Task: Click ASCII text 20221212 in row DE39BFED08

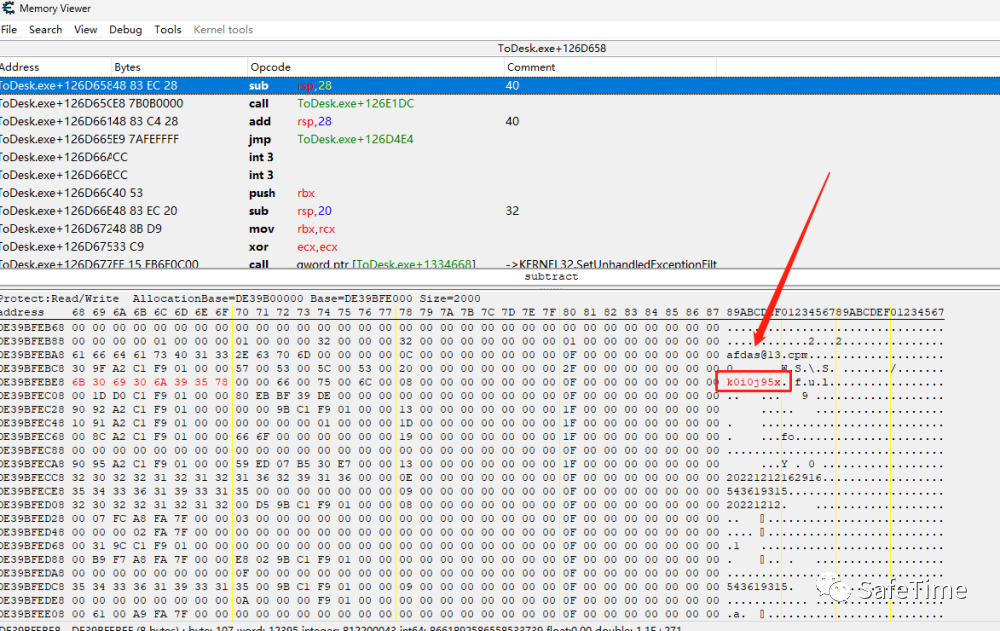Action: pyautogui.click(x=754, y=505)
